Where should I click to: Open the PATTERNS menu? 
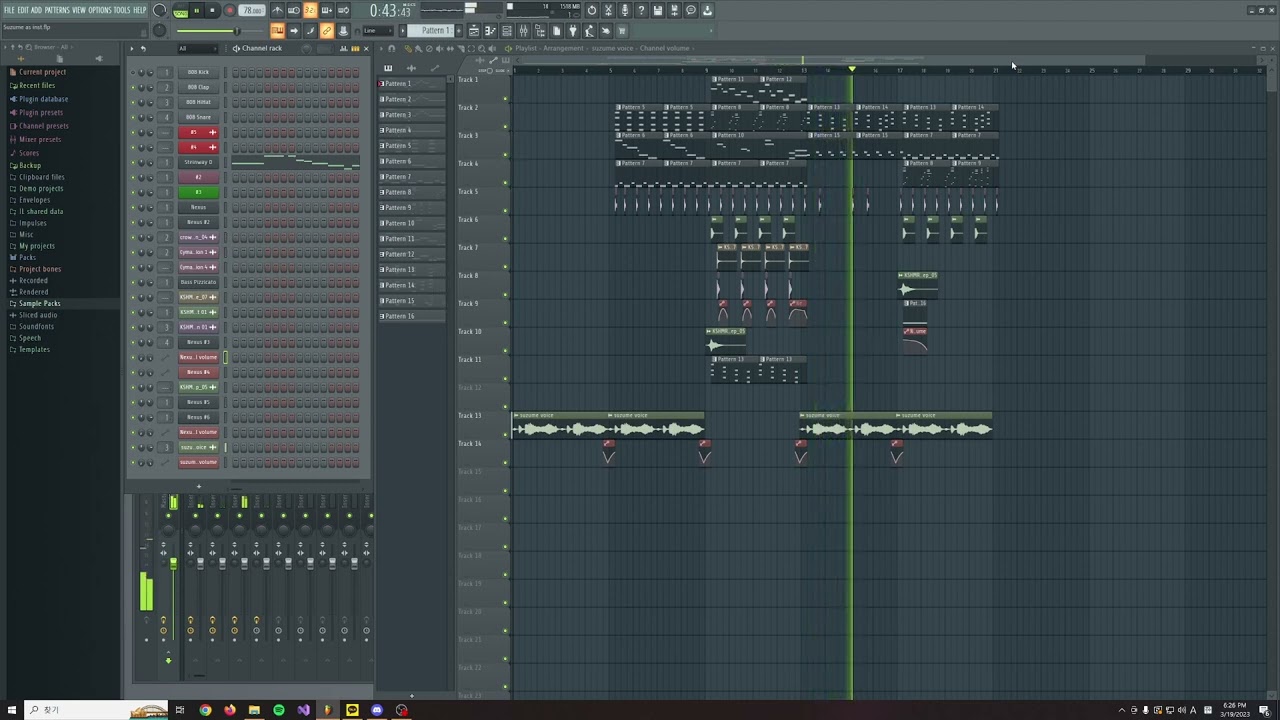click(x=57, y=10)
